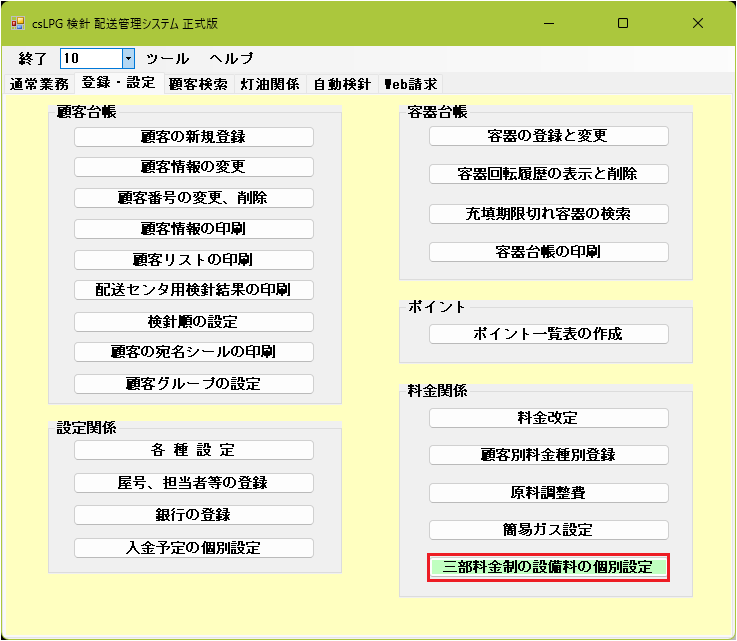Open the combo box dropdown arrow showing 10
This screenshot has width=737, height=641.
click(x=128, y=59)
